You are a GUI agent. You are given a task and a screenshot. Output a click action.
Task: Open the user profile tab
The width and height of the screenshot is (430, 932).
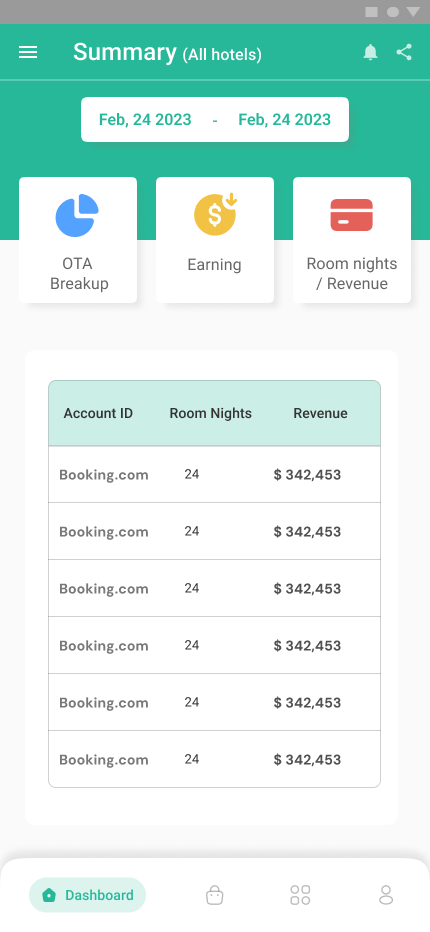tap(386, 895)
